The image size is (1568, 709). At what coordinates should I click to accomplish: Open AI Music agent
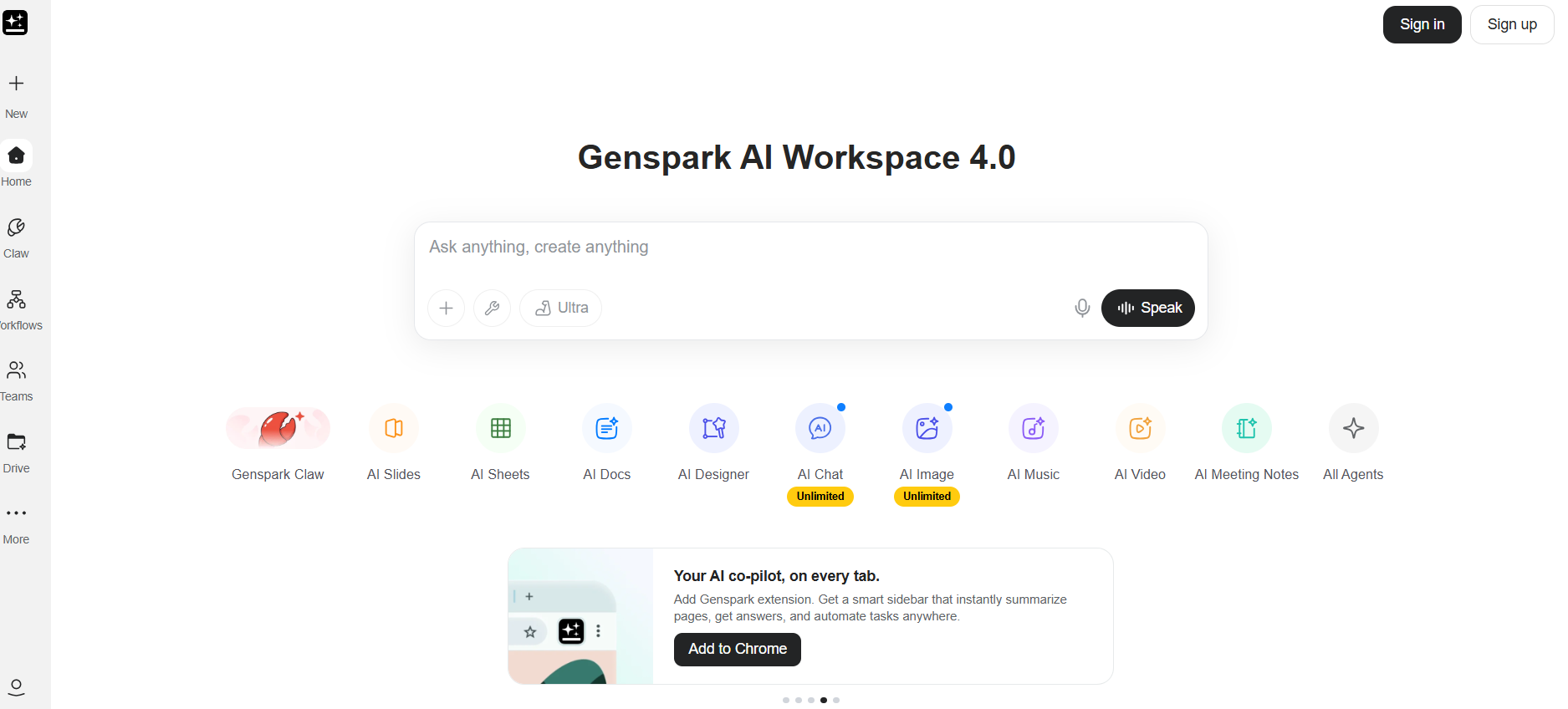click(x=1034, y=443)
